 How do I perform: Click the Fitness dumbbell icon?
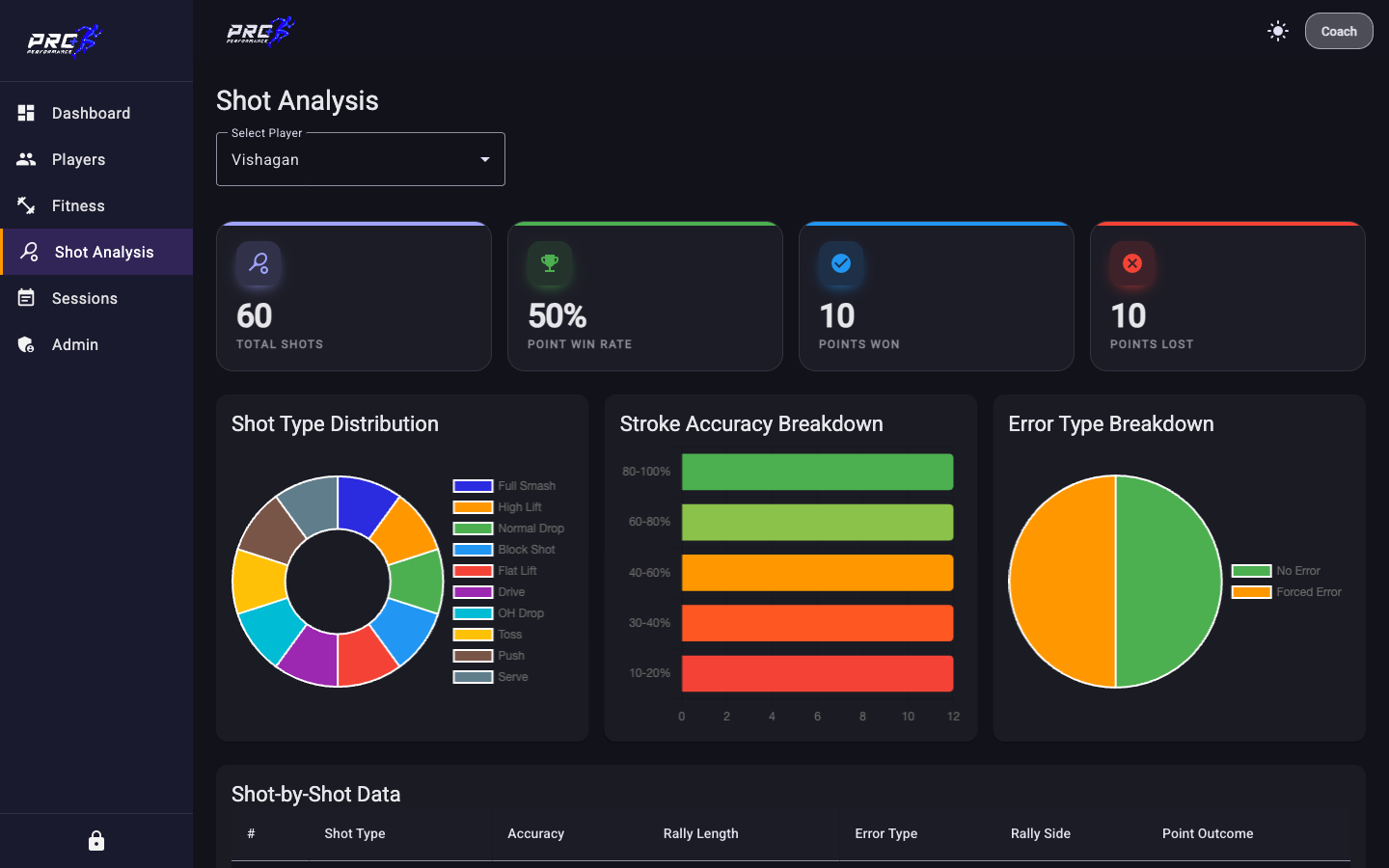[x=26, y=205]
